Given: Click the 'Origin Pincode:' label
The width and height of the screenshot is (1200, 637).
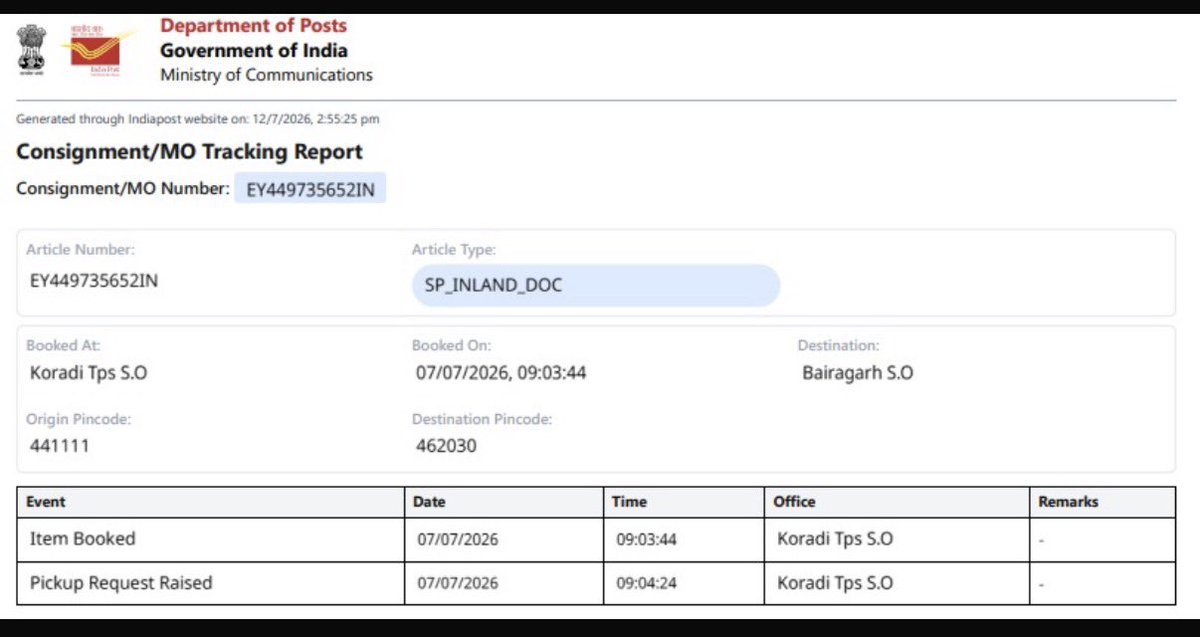Looking at the screenshot, I should point(79,419).
